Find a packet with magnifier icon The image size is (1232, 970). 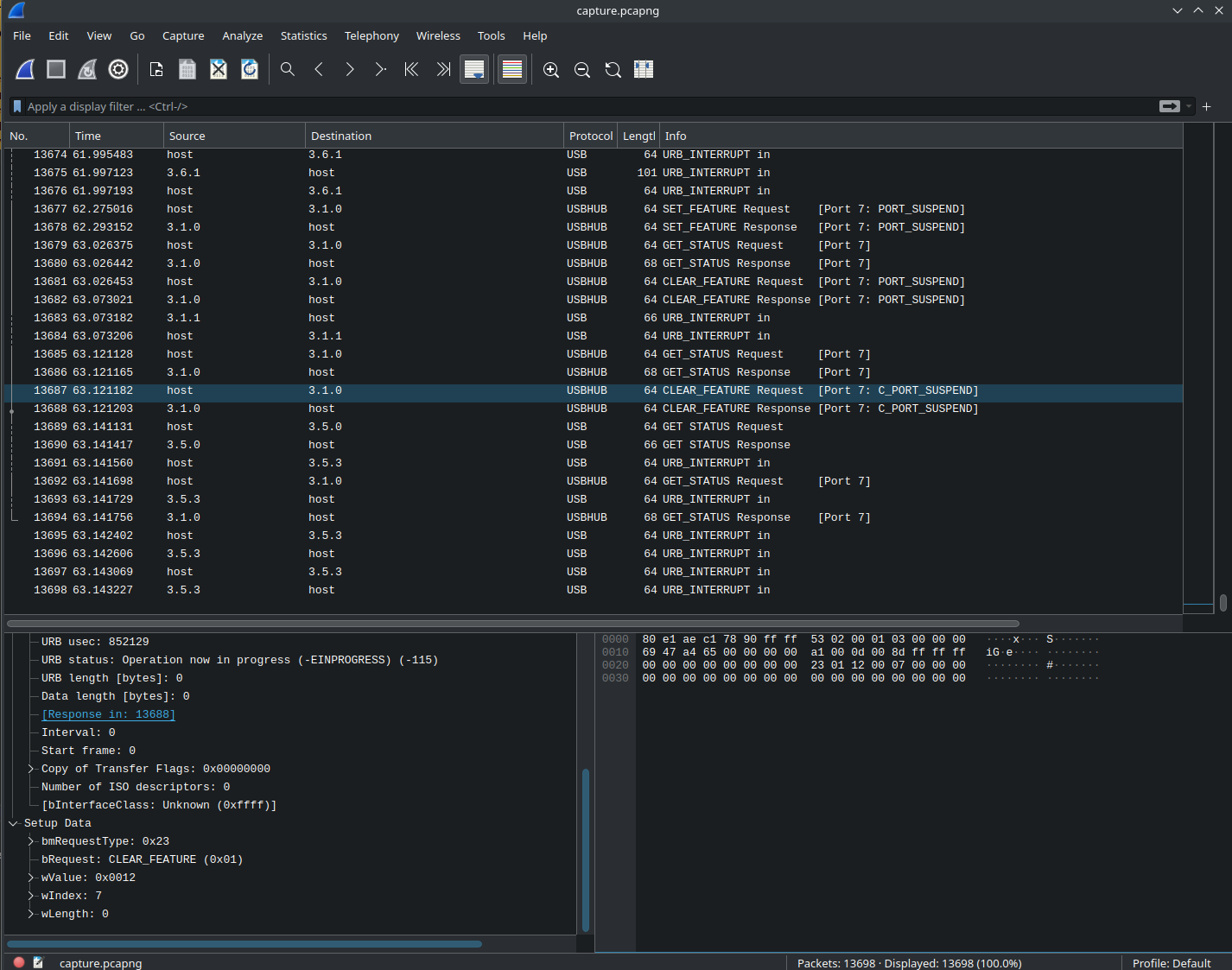pyautogui.click(x=288, y=69)
